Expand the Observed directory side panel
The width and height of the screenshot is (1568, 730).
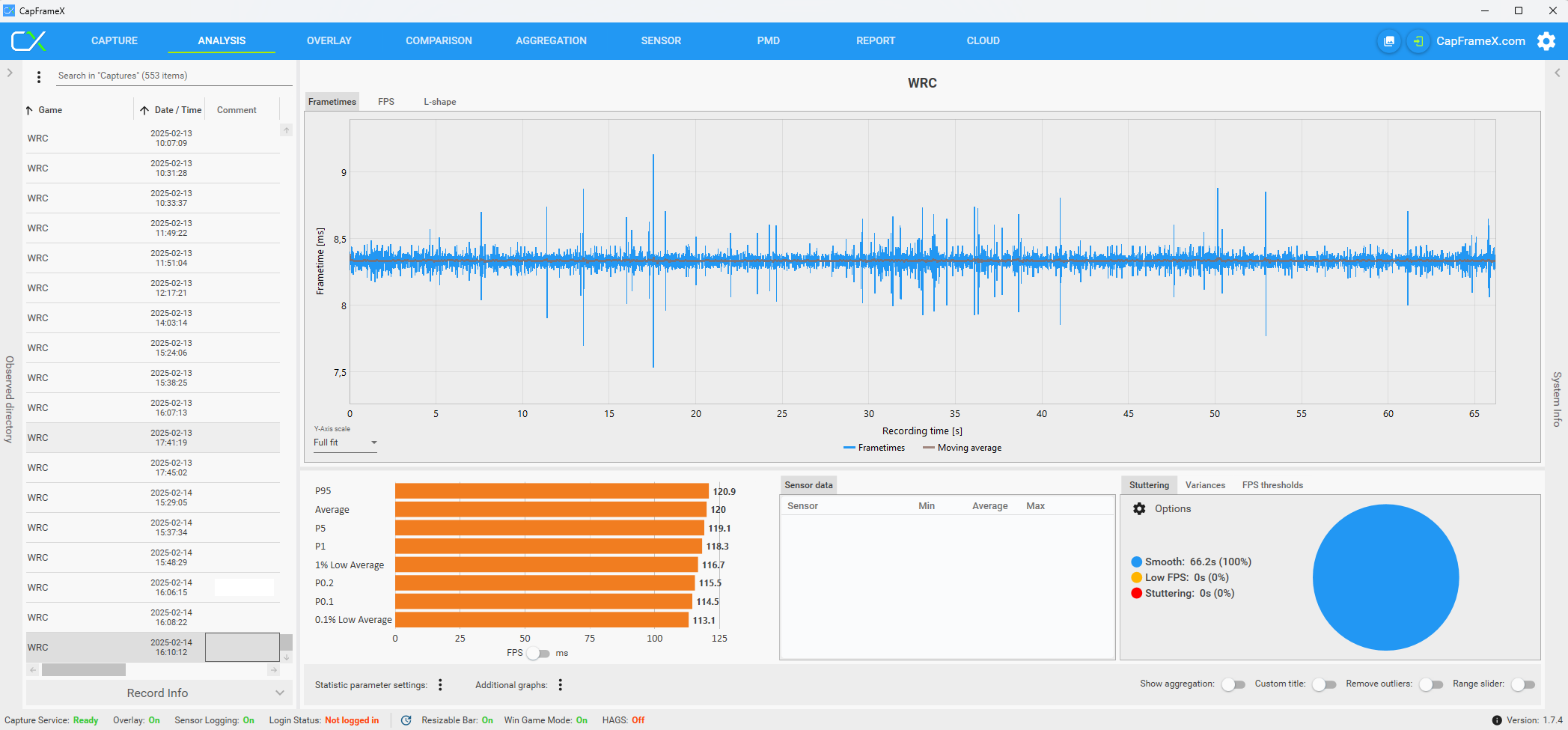click(x=10, y=73)
